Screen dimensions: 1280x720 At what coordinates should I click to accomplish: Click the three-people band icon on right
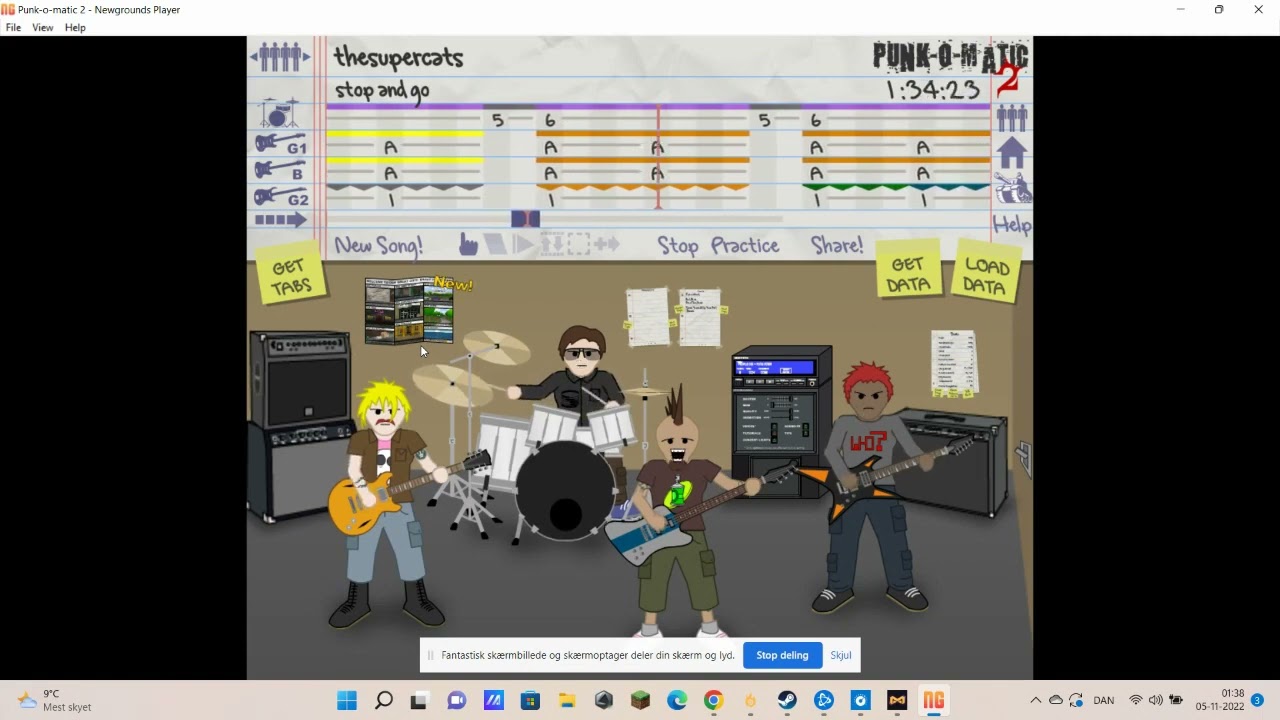(x=1012, y=118)
